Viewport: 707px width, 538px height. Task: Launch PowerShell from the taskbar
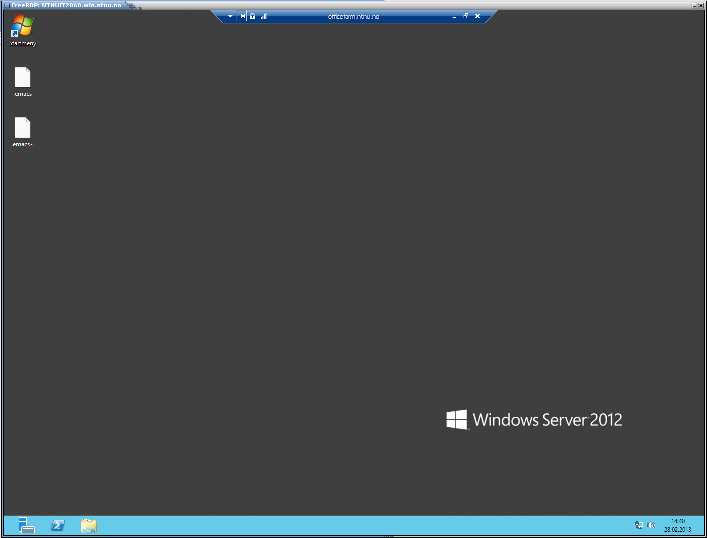57,525
